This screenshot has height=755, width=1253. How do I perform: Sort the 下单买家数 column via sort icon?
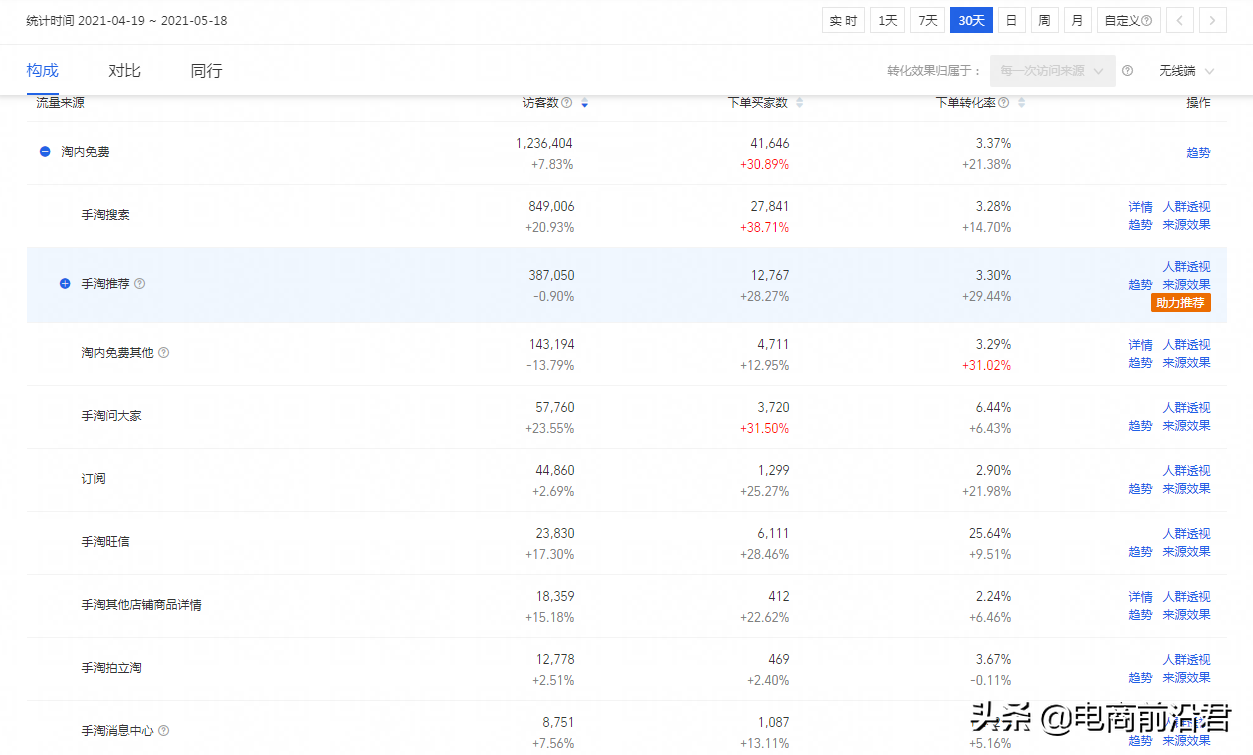pos(799,103)
